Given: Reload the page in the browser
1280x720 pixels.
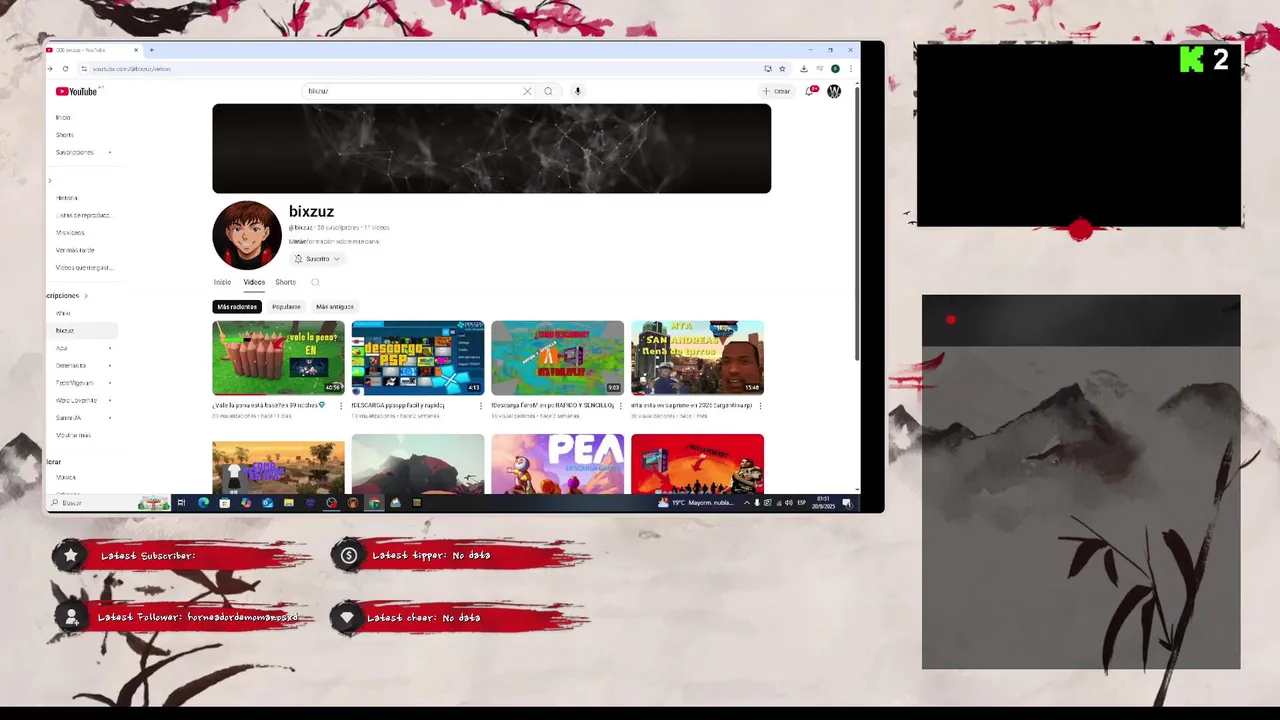Looking at the screenshot, I should tap(65, 69).
